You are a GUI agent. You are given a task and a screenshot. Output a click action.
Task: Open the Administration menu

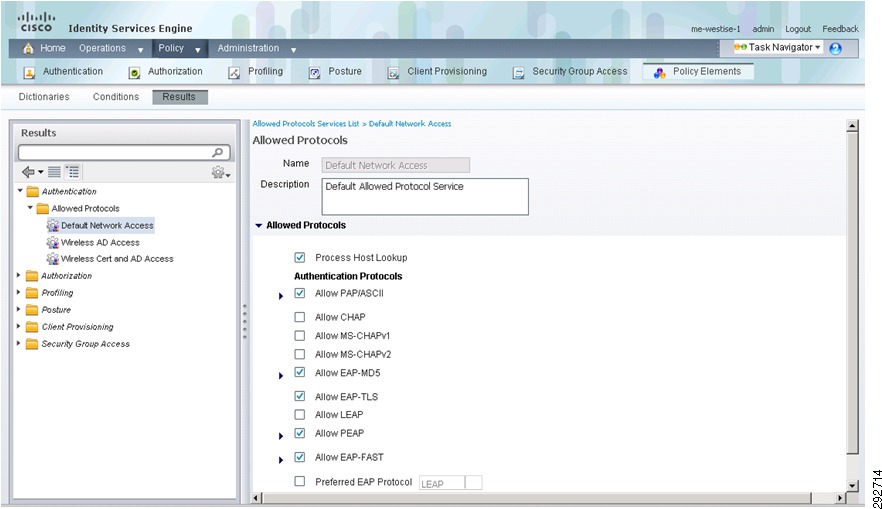[256, 48]
